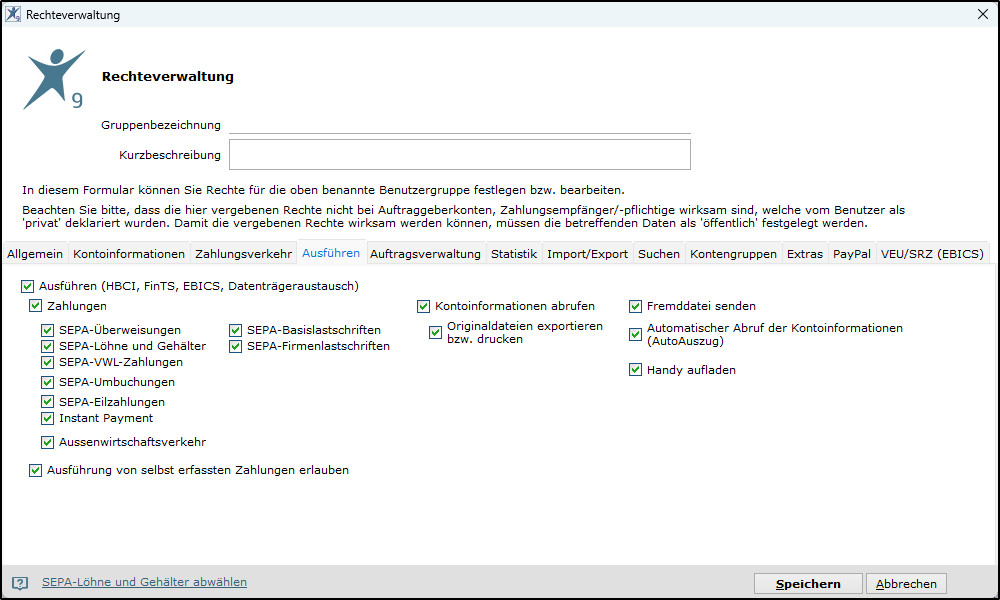Toggle the Handy aufladen checkbox
1000x600 pixels.
[x=635, y=370]
